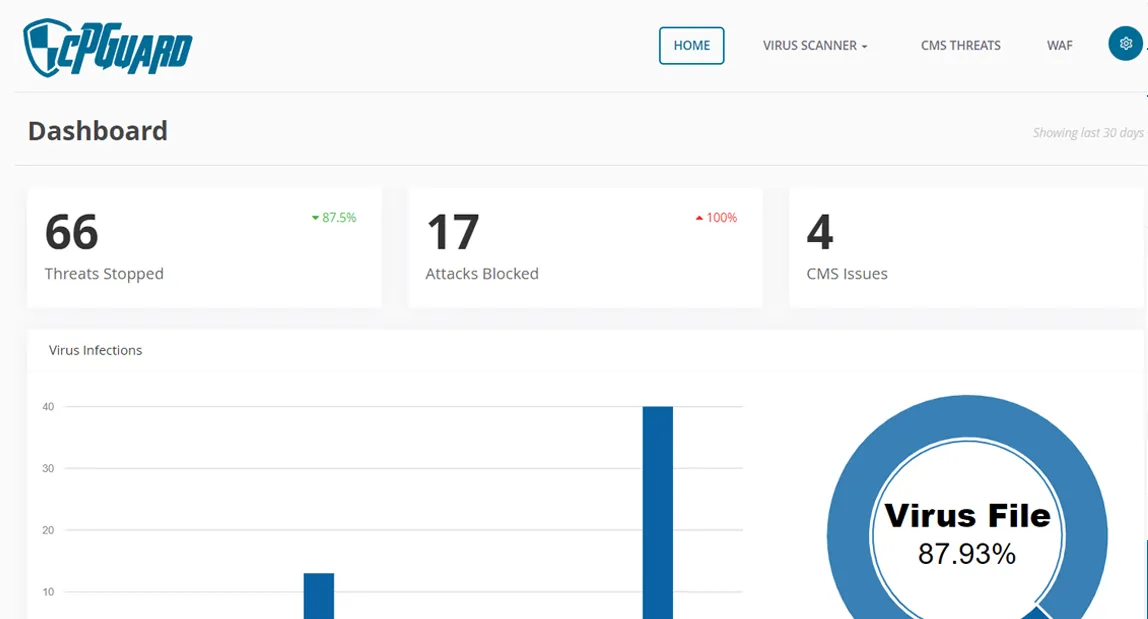Click the 10 label on the chart axis
This screenshot has width=1148, height=619.
coord(48,592)
